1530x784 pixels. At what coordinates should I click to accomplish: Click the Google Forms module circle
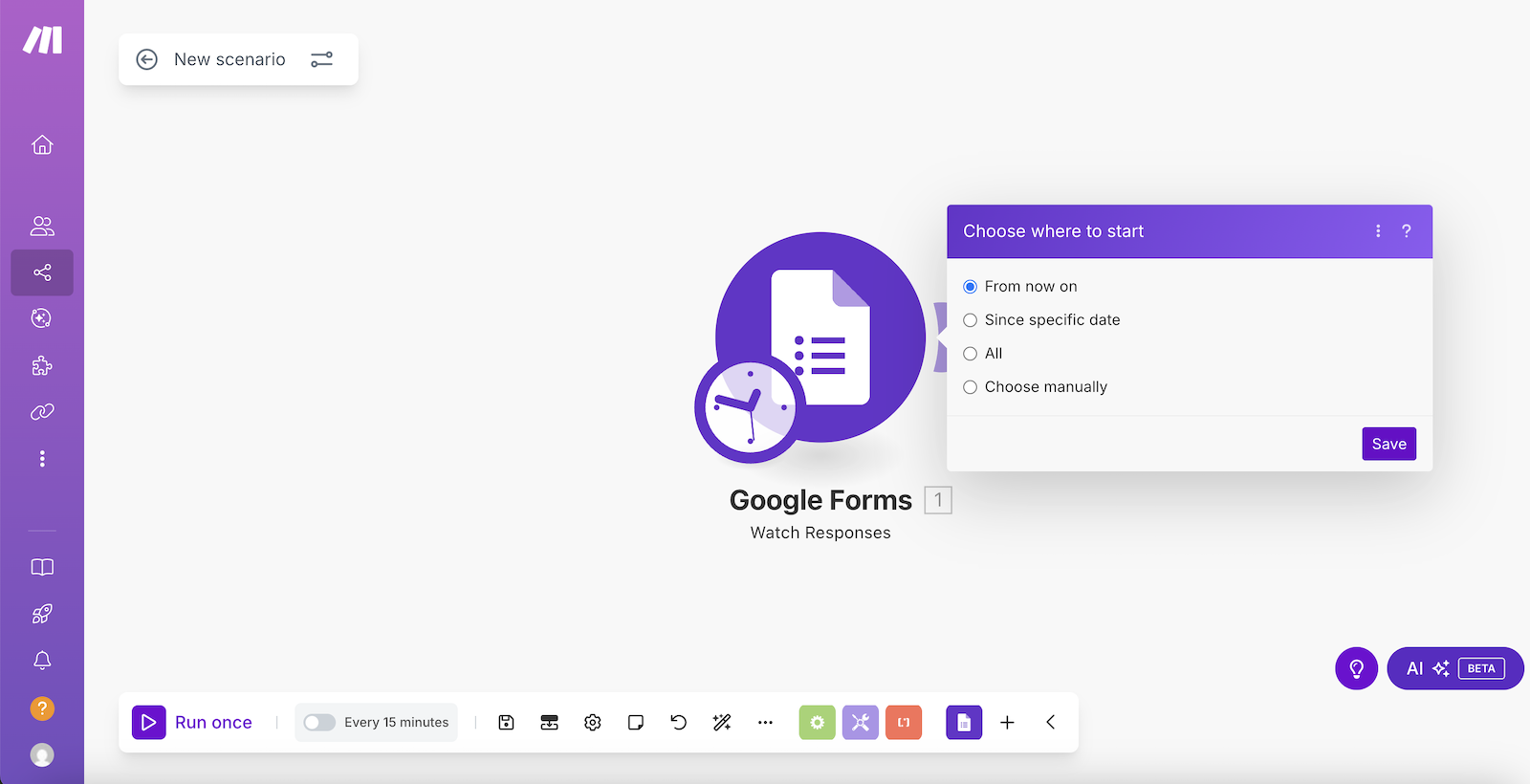pyautogui.click(x=820, y=338)
